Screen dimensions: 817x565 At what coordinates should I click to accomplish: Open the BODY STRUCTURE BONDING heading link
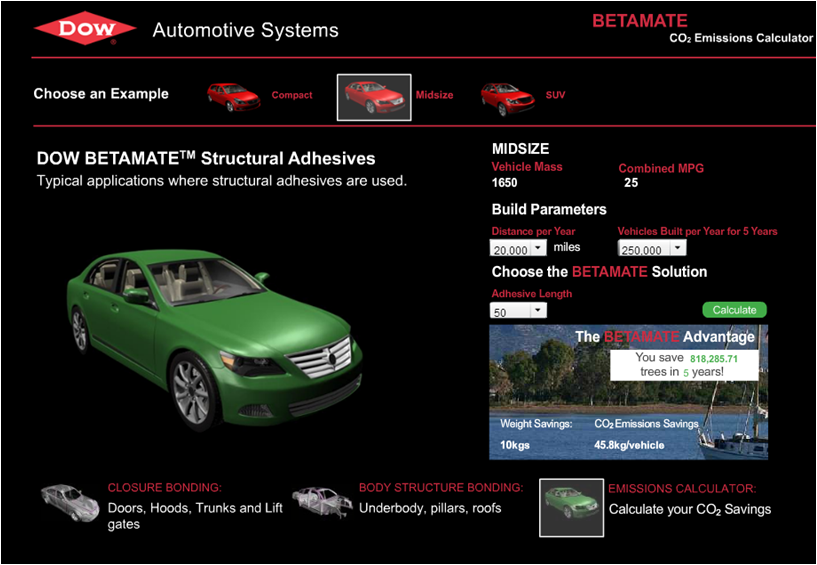pos(441,488)
